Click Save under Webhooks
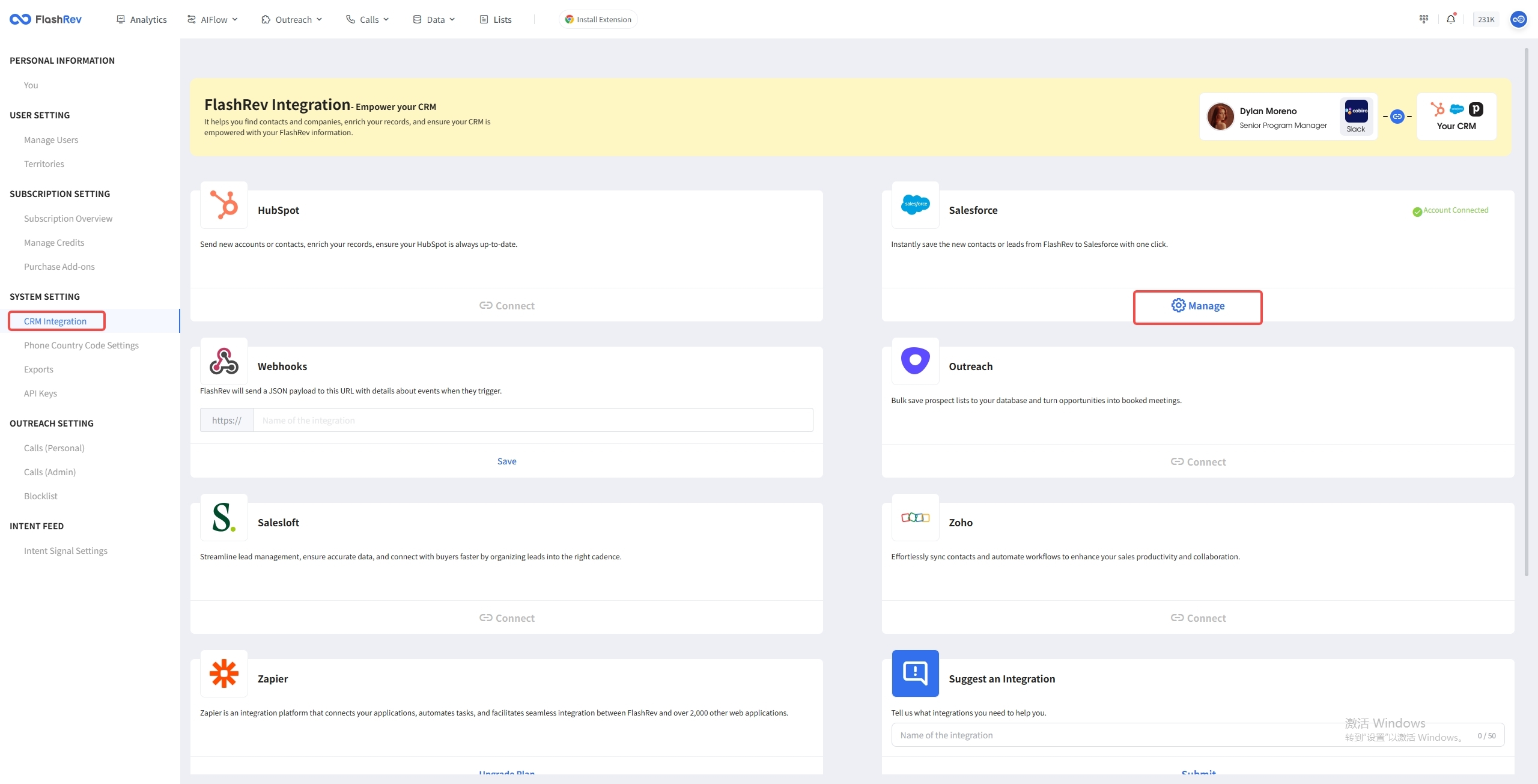 (x=506, y=461)
